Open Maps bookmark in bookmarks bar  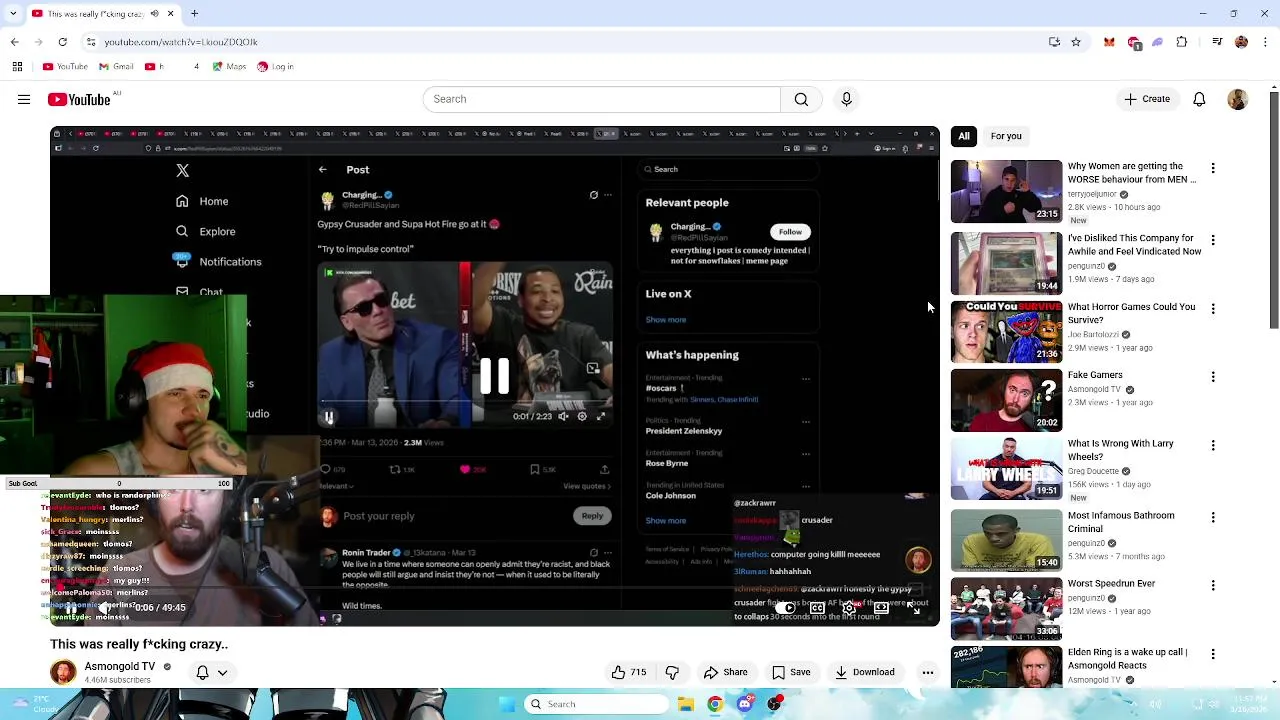click(x=229, y=67)
